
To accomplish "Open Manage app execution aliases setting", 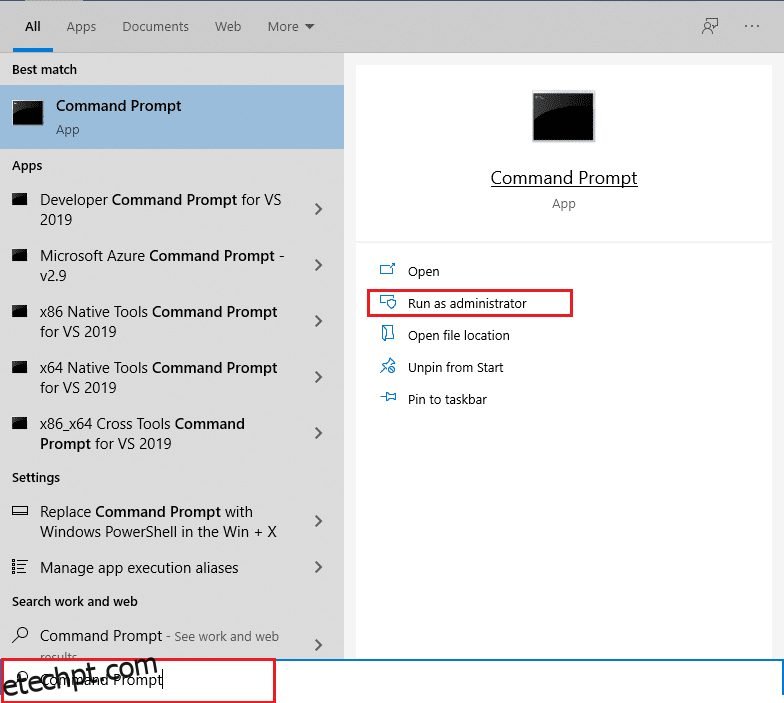I will pos(172,568).
